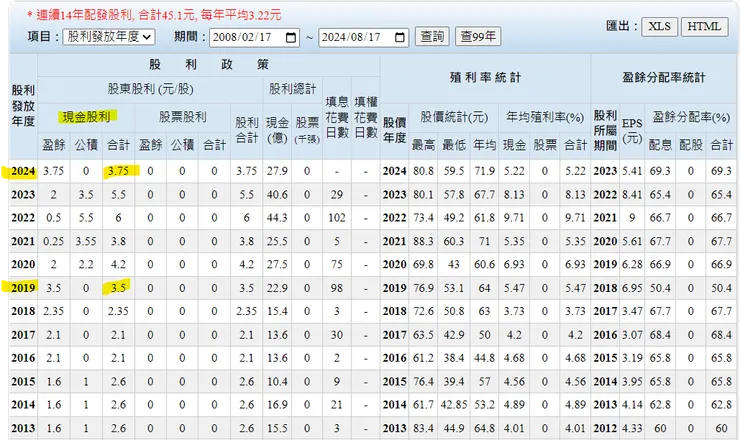Click the 年均殖利率(%) header
This screenshot has height=440, width=740.
[x=545, y=117]
